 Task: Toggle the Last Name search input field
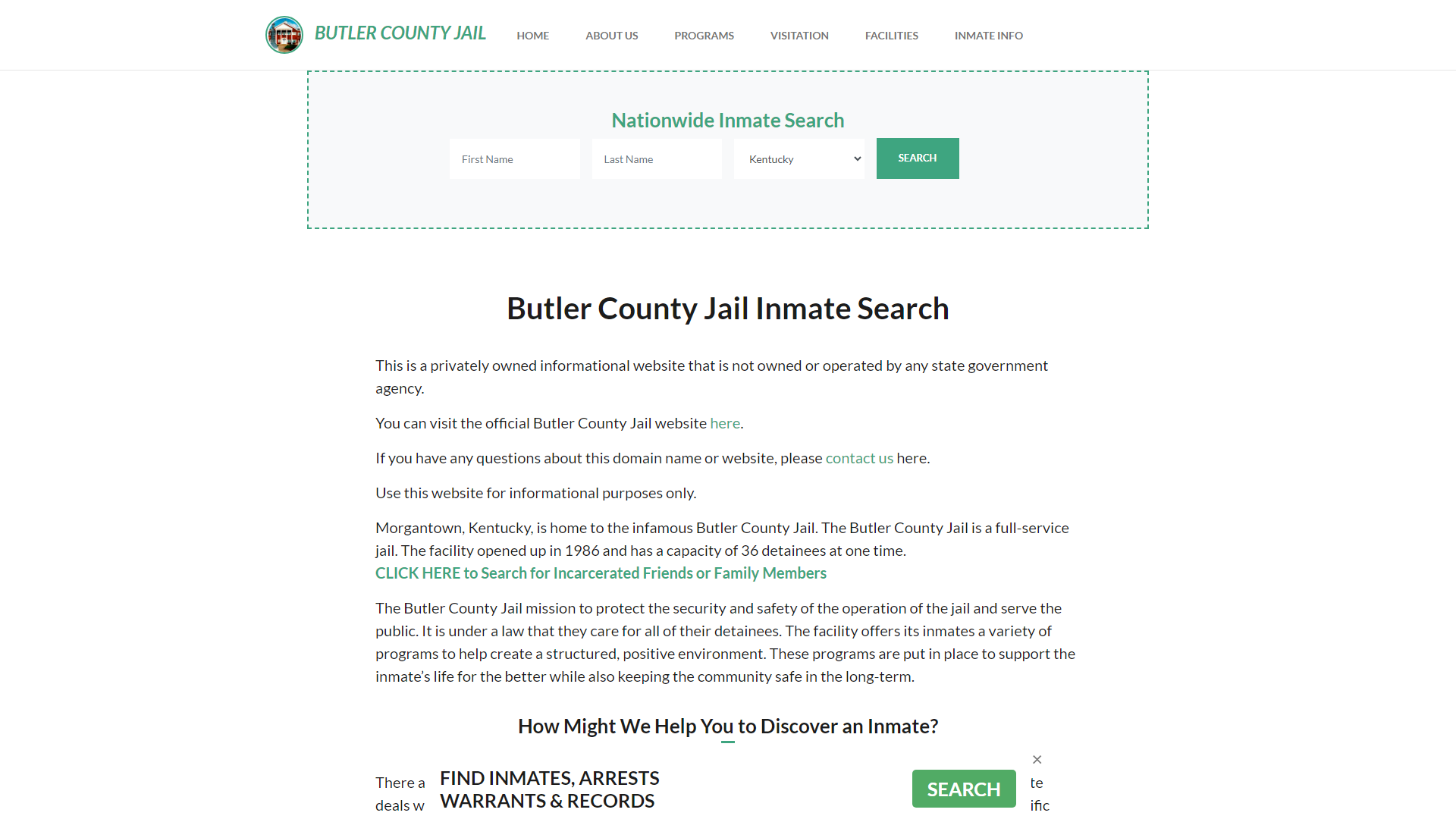coord(656,158)
